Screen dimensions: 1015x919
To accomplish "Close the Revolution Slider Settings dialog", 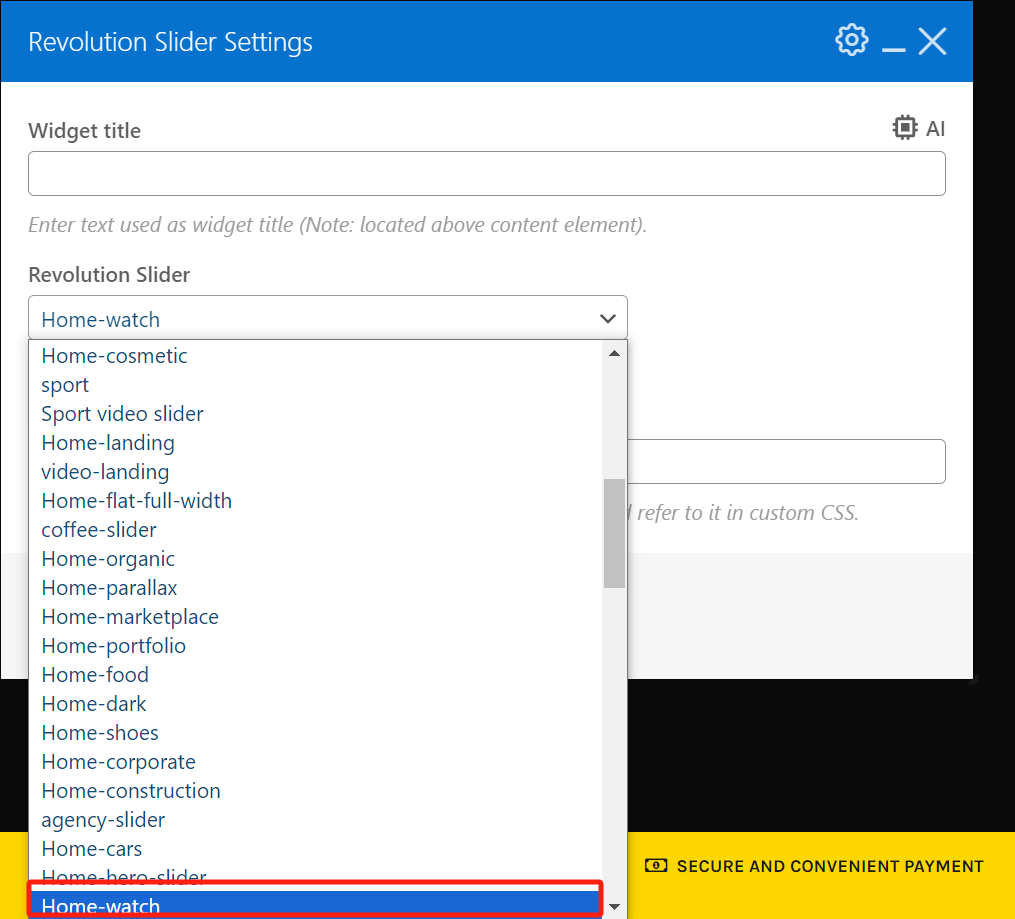I will (x=932, y=42).
